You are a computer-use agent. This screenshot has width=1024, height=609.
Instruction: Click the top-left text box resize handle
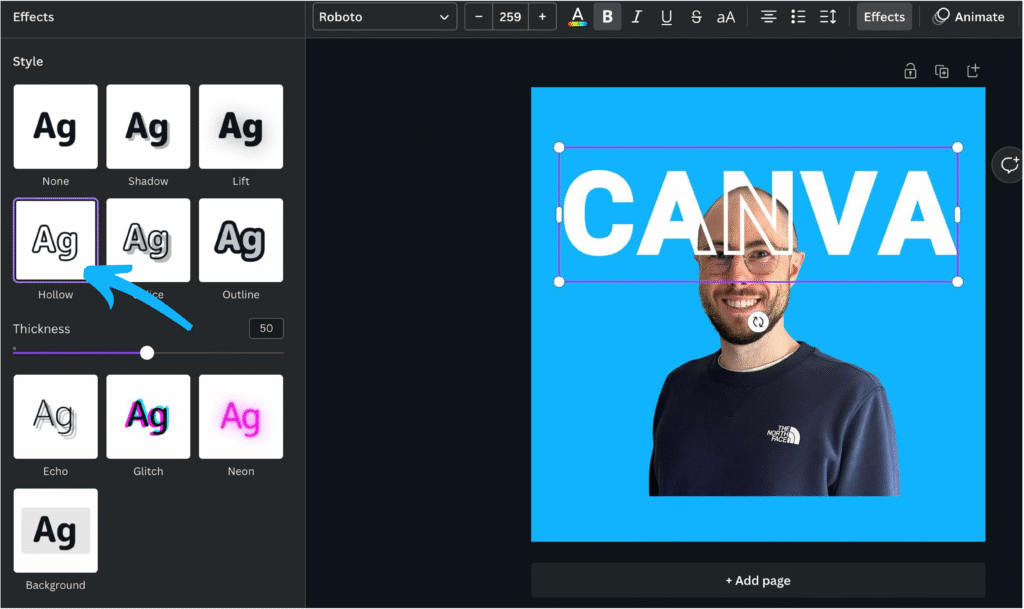point(559,148)
